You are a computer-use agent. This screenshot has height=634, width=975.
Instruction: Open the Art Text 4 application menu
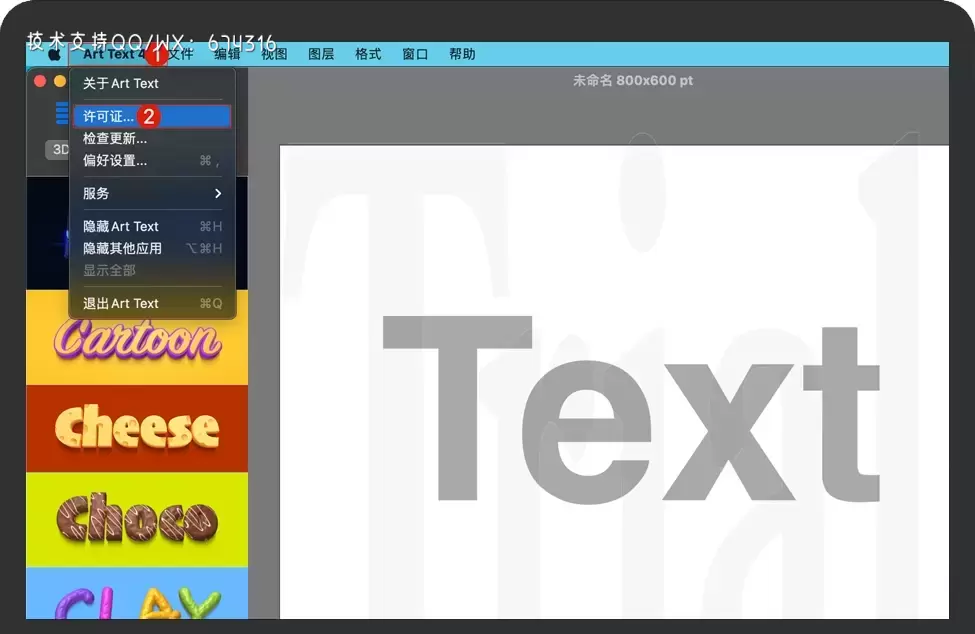[x=113, y=55]
